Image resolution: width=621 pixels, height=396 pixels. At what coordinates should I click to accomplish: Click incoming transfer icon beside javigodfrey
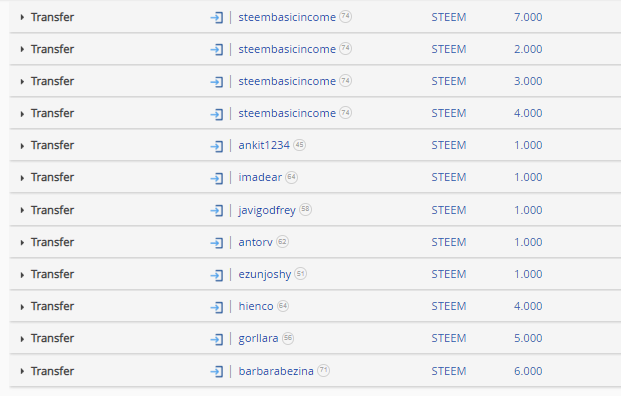coord(217,211)
